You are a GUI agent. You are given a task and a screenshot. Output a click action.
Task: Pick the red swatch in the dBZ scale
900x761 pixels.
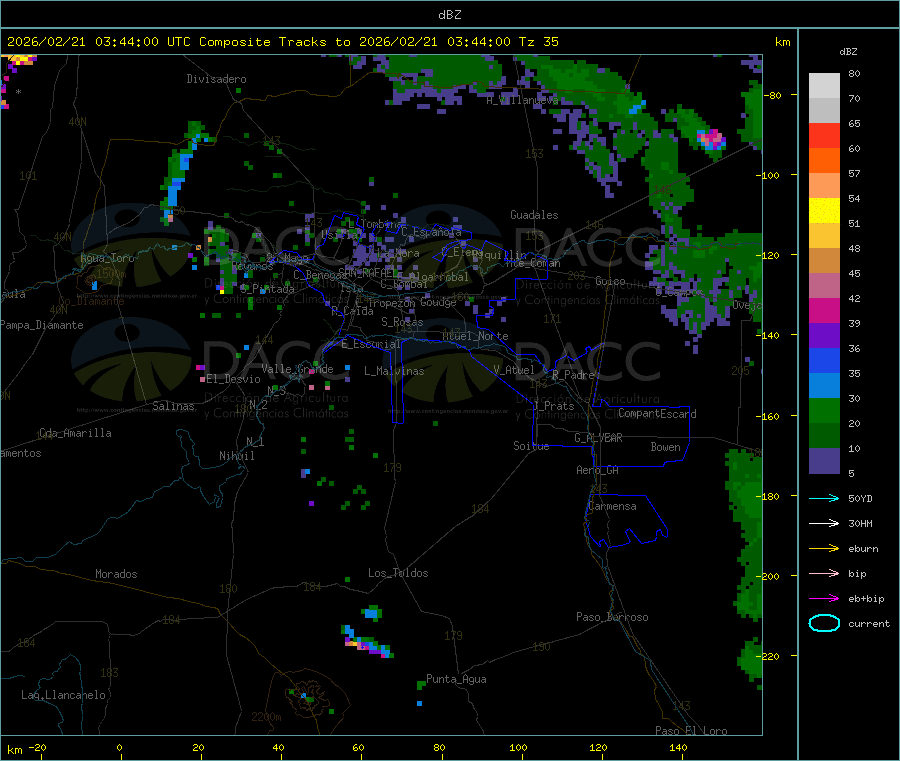pyautogui.click(x=824, y=136)
